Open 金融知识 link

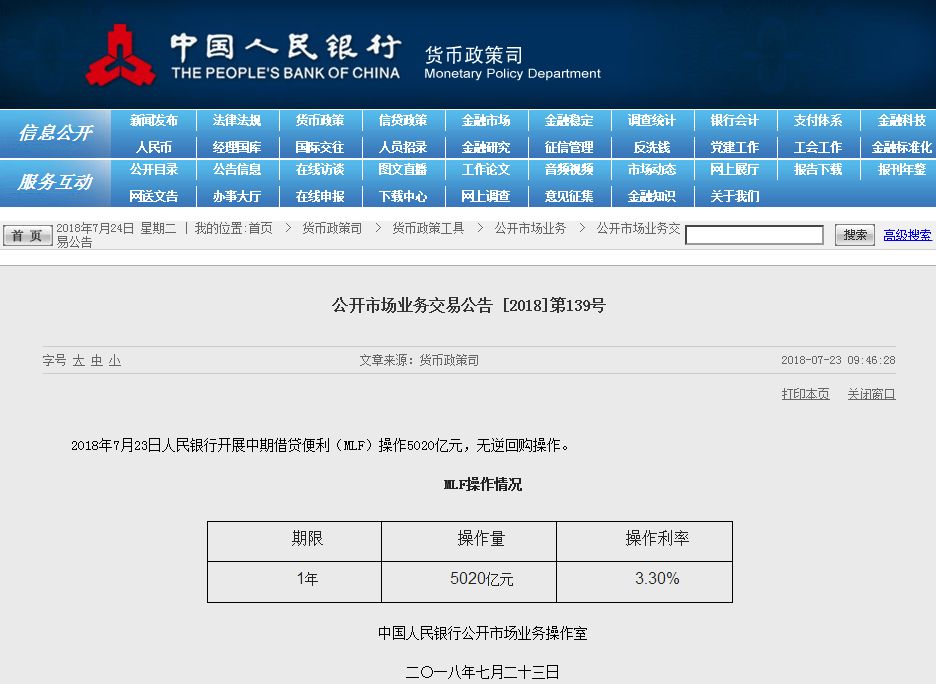tap(652, 196)
